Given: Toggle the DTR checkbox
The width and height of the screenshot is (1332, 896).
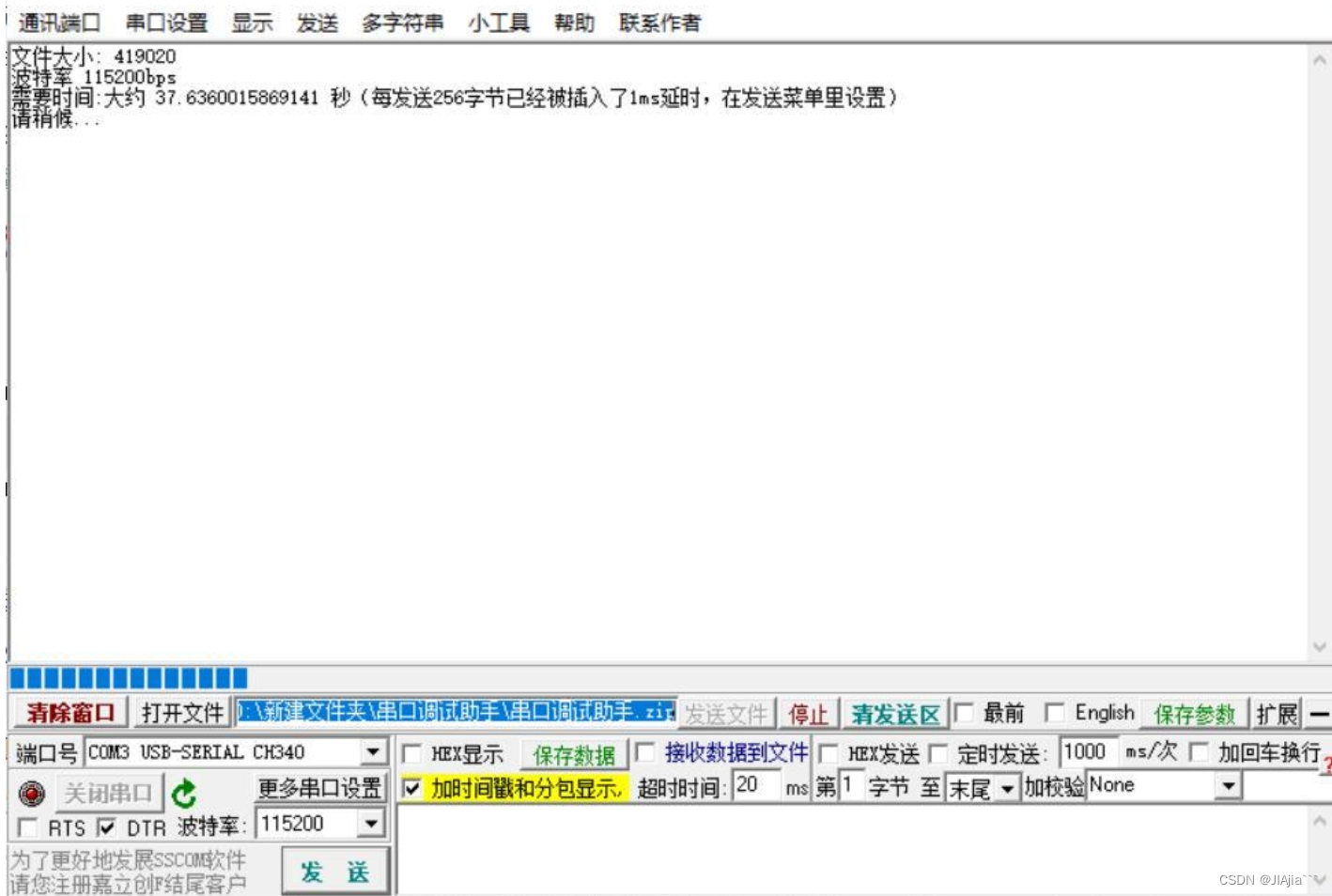Looking at the screenshot, I should (x=106, y=827).
